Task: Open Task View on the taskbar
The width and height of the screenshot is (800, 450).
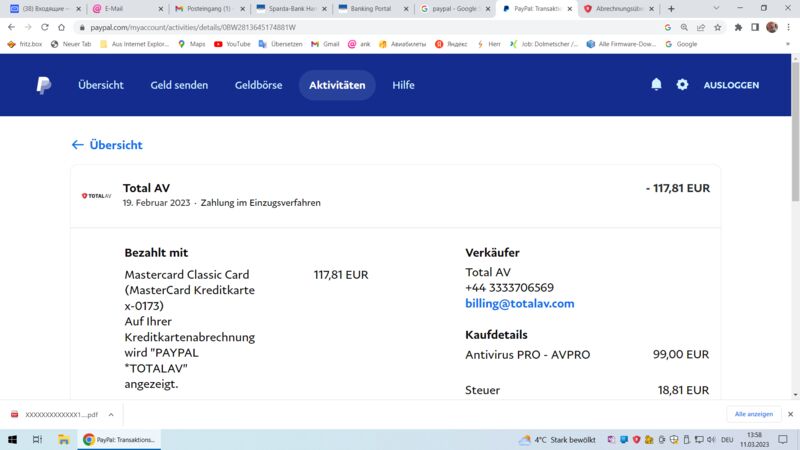Action: [37, 439]
